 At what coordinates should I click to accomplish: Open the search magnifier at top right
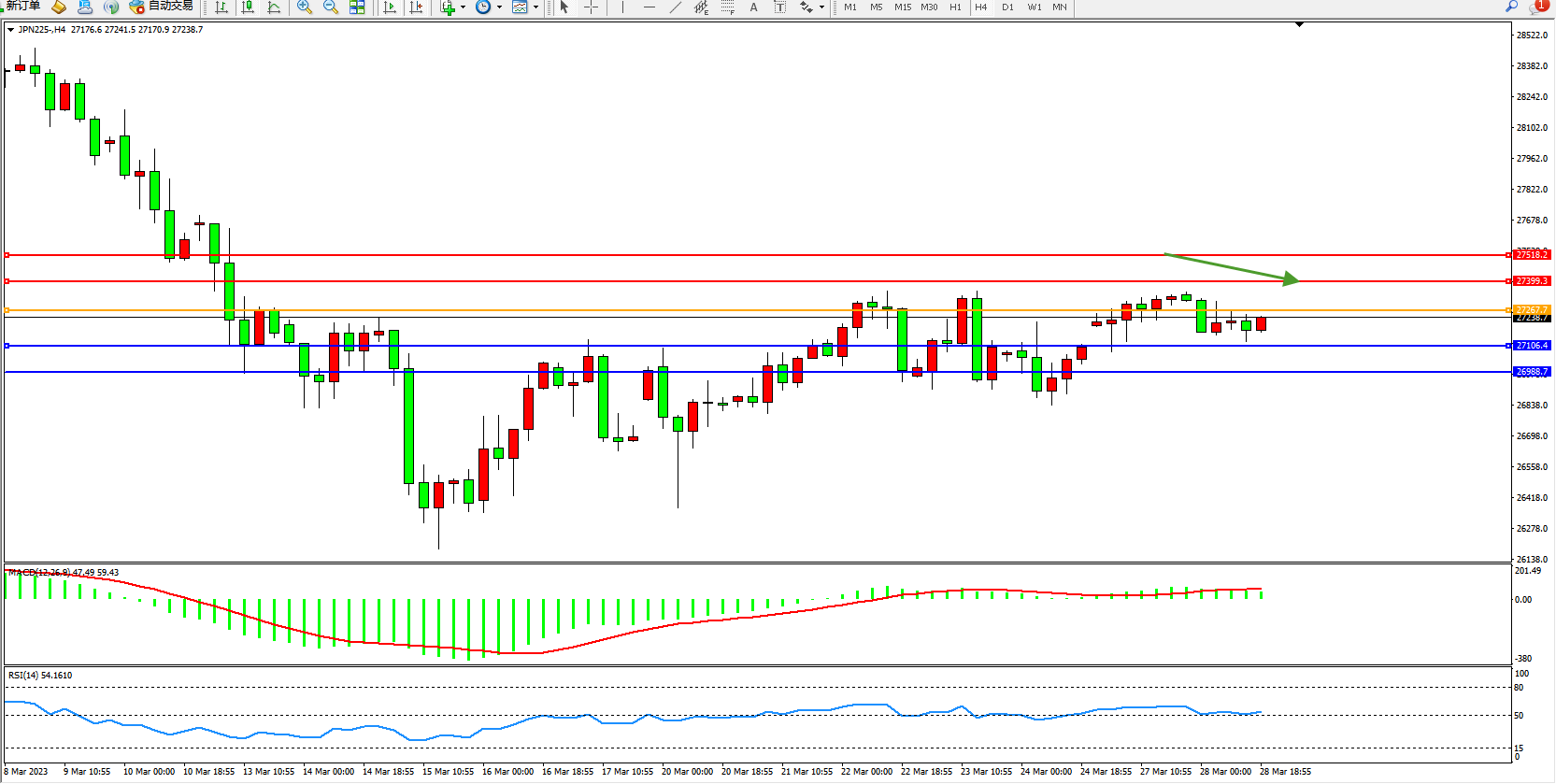[1510, 7]
